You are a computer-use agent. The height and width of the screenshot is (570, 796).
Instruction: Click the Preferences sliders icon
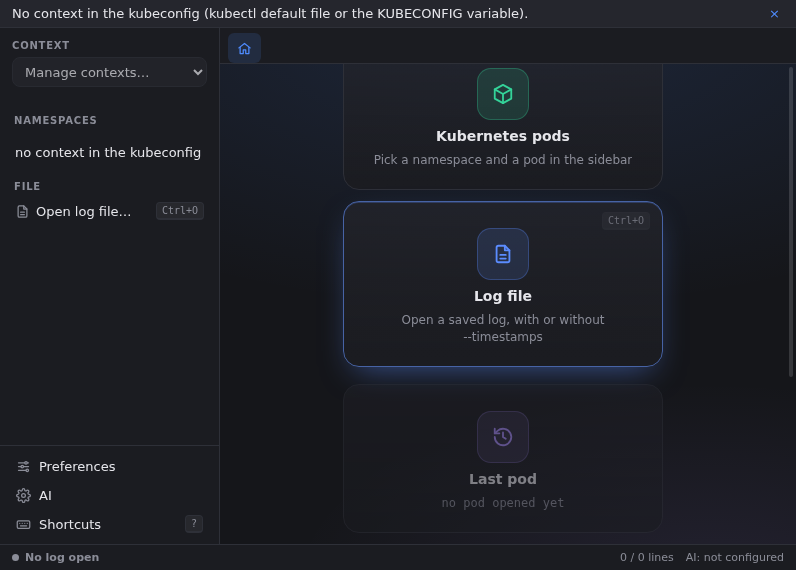(23, 466)
